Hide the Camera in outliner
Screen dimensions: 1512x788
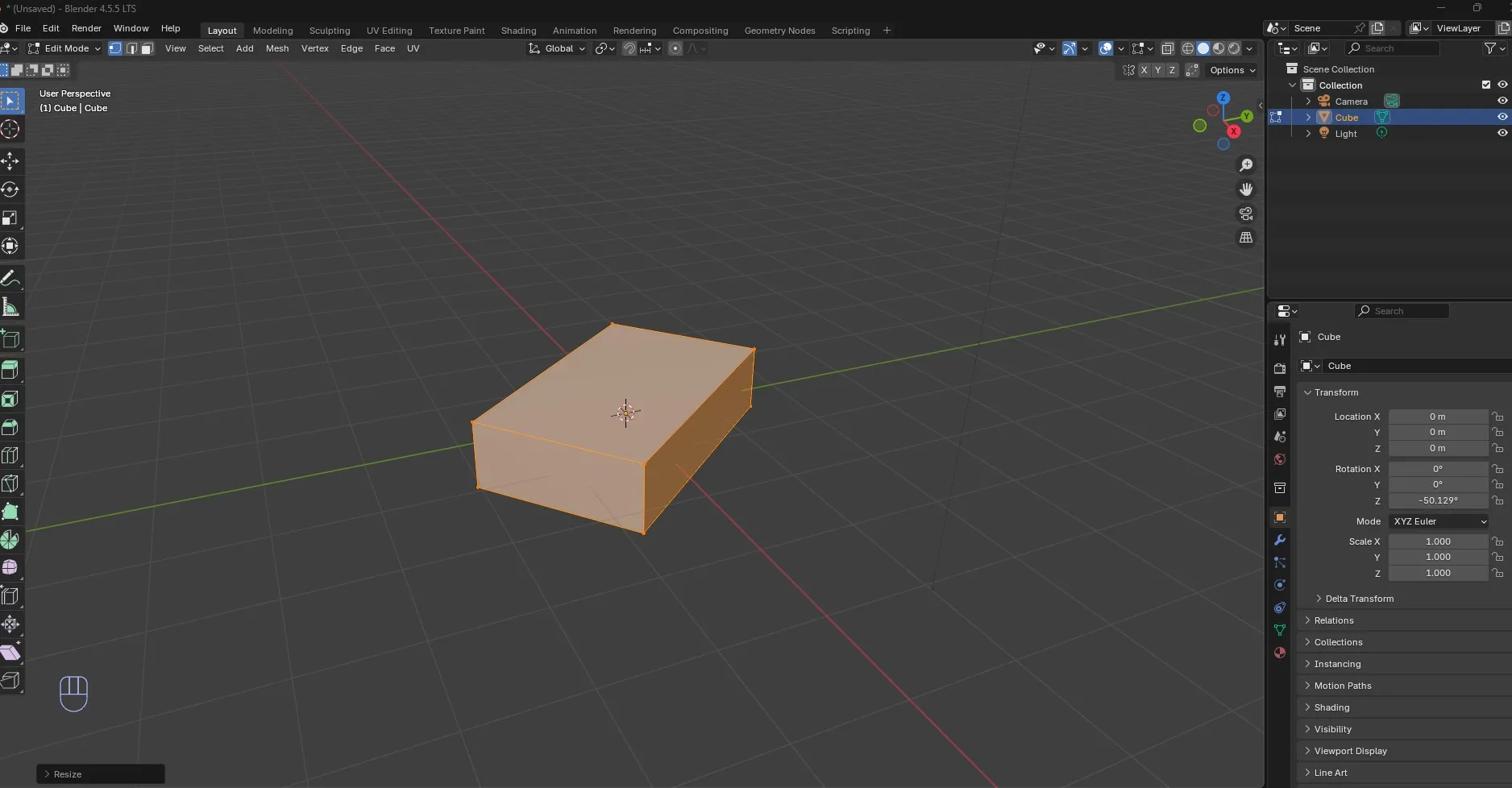[x=1502, y=101]
